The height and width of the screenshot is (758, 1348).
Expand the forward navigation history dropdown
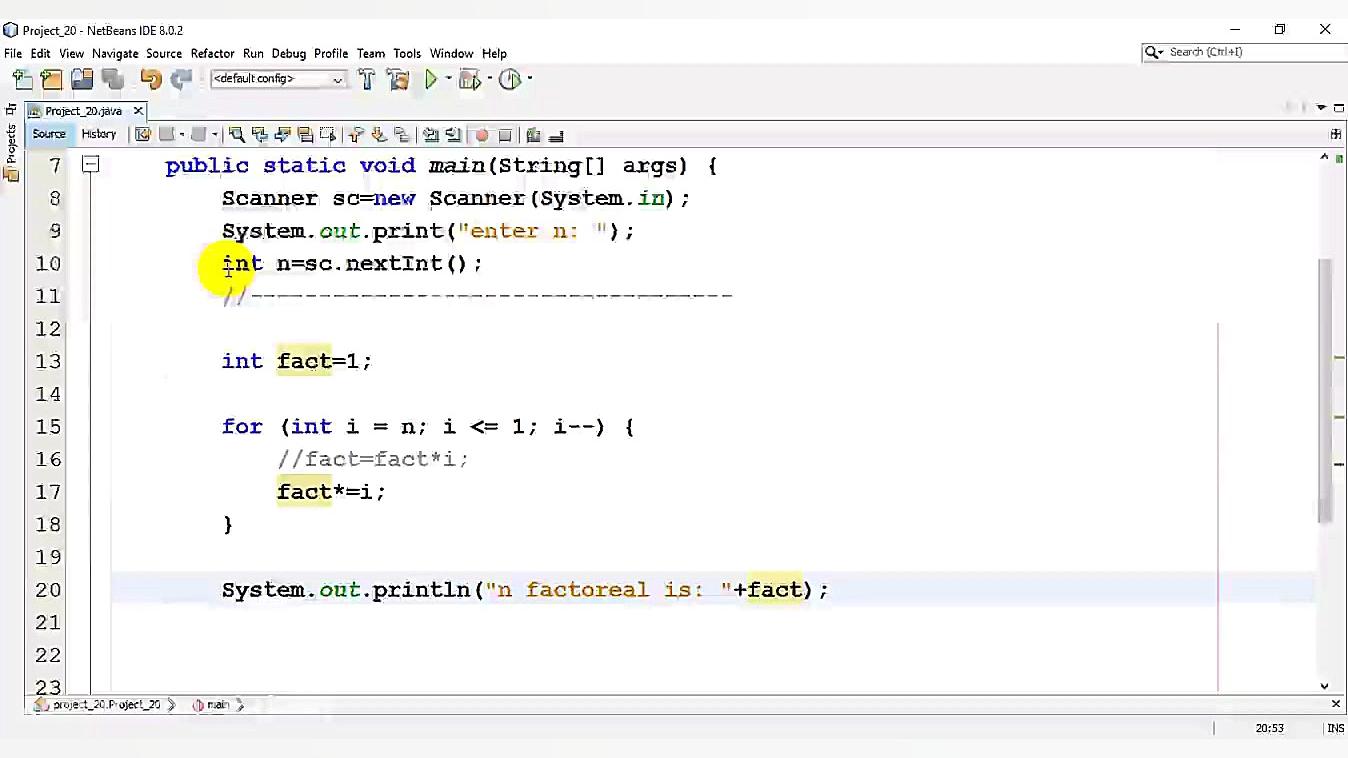pos(213,135)
